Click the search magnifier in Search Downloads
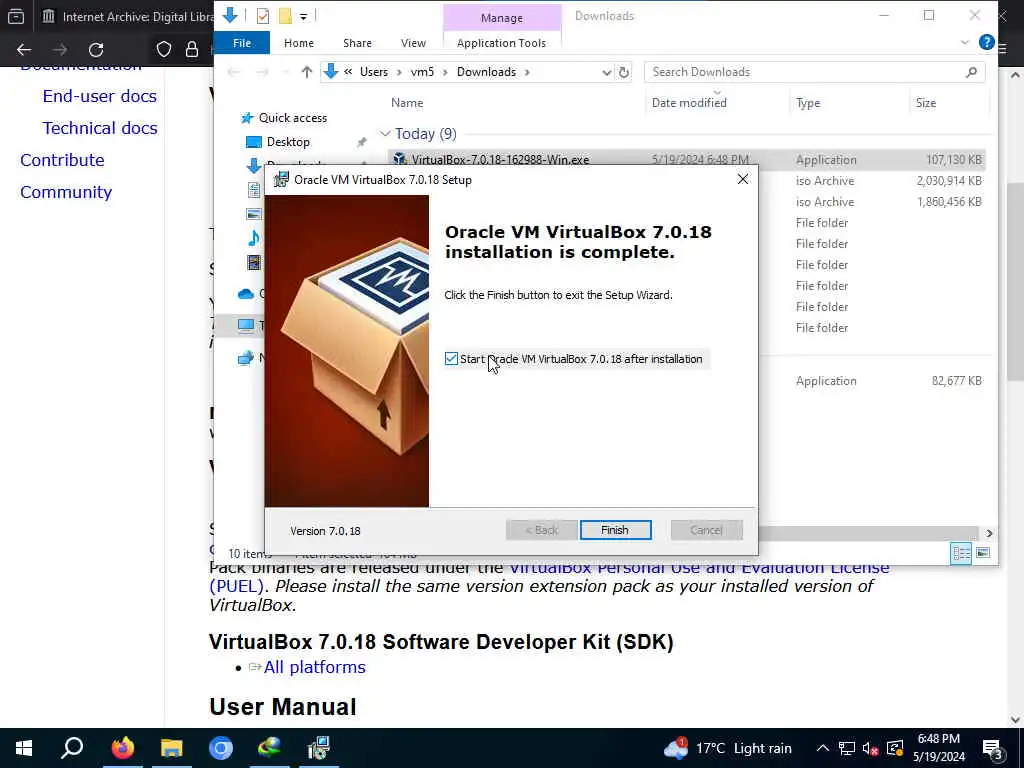Viewport: 1024px width, 768px height. 971,72
